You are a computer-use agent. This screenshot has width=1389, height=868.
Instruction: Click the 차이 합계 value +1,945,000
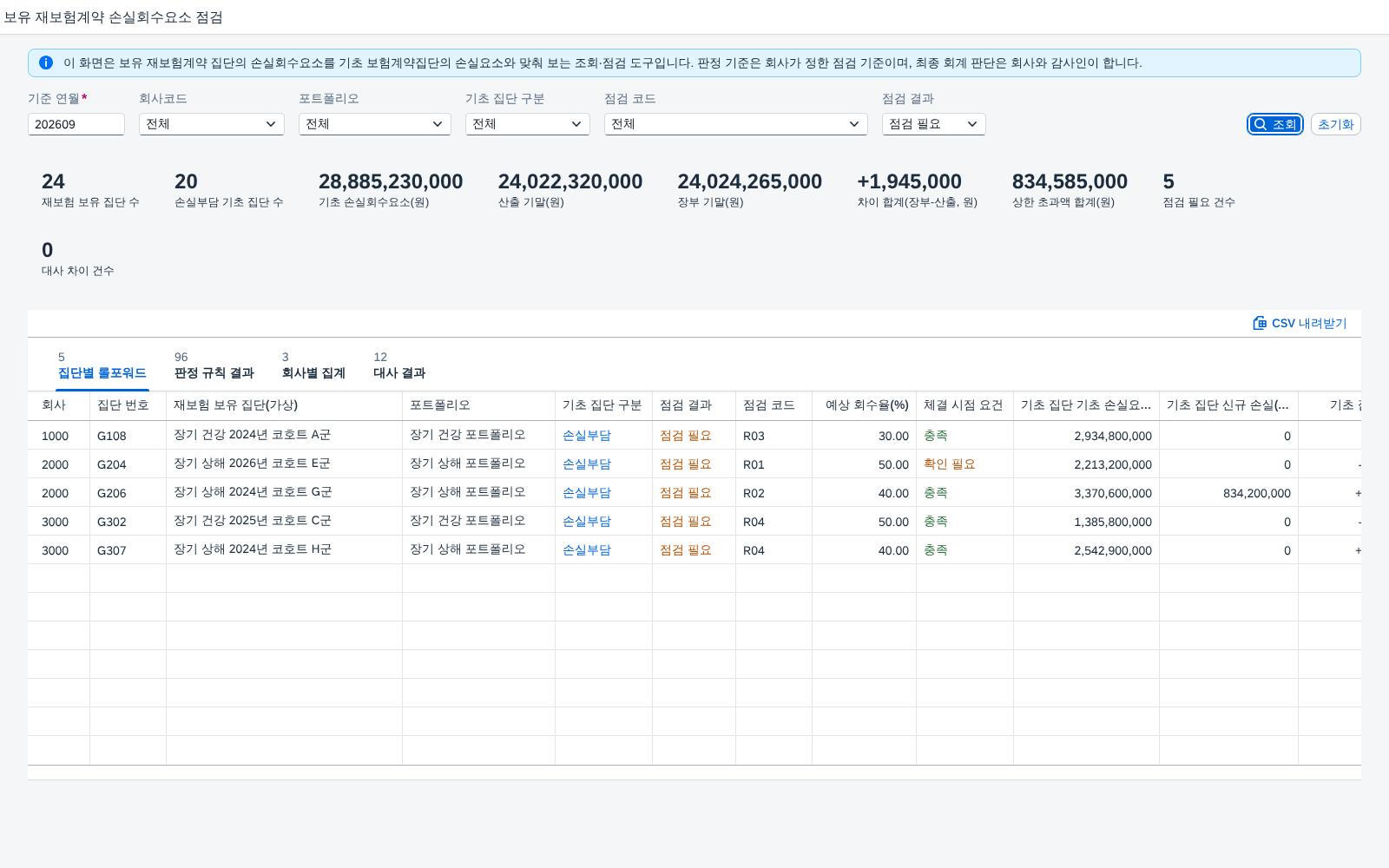pos(909,181)
